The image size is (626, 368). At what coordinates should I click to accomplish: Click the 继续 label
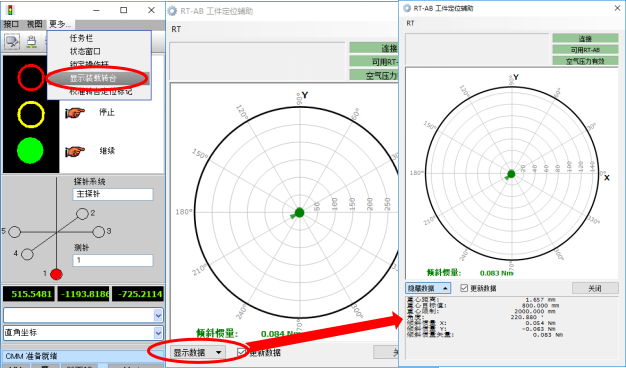pos(107,151)
